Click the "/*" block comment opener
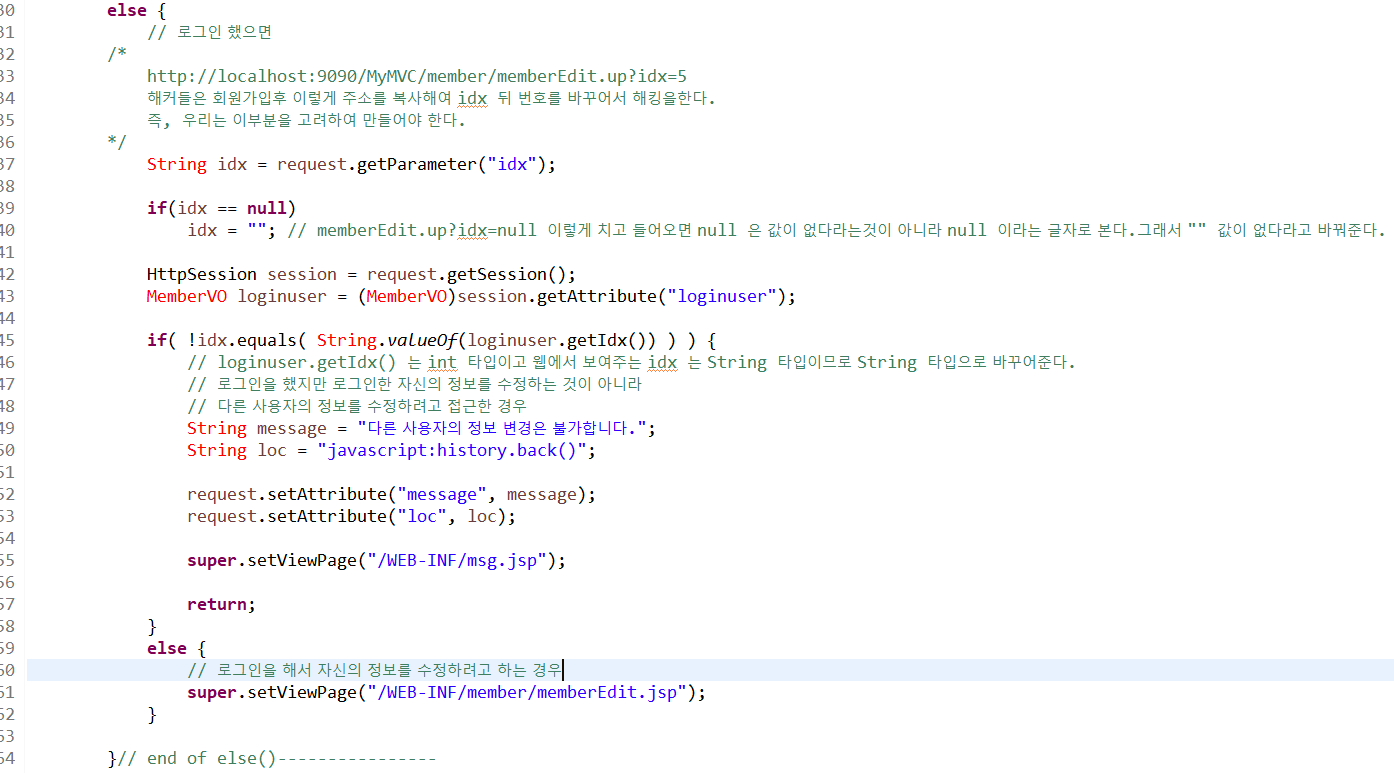1394x773 pixels. click(x=117, y=54)
